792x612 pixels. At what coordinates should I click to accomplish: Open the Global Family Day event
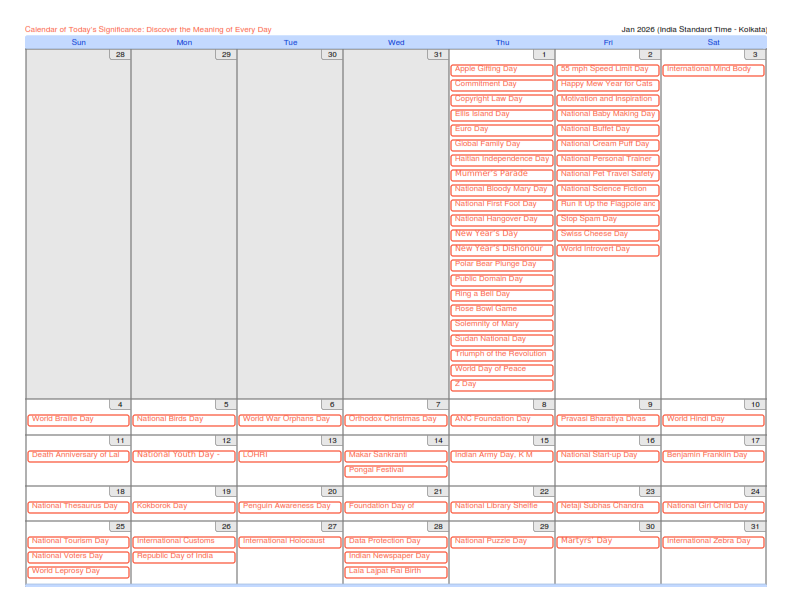pyautogui.click(x=502, y=145)
